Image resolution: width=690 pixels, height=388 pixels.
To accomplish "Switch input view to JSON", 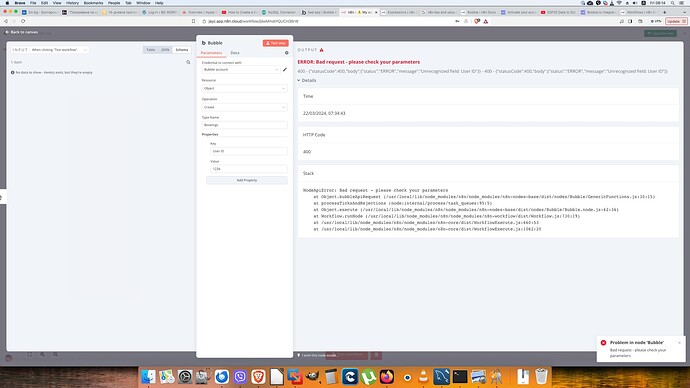I will 165,50.
